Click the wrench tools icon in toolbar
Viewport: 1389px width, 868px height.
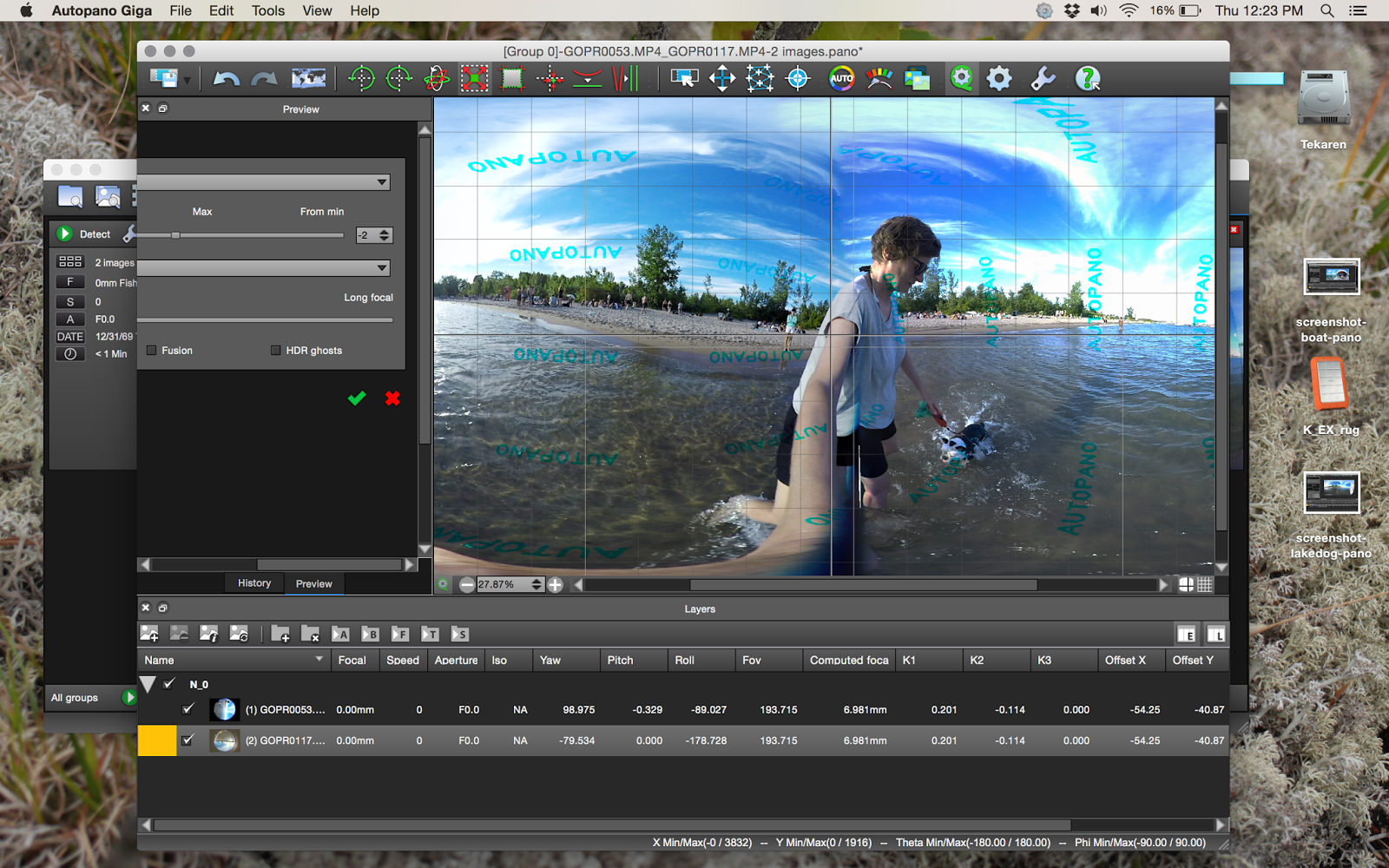coord(1043,79)
